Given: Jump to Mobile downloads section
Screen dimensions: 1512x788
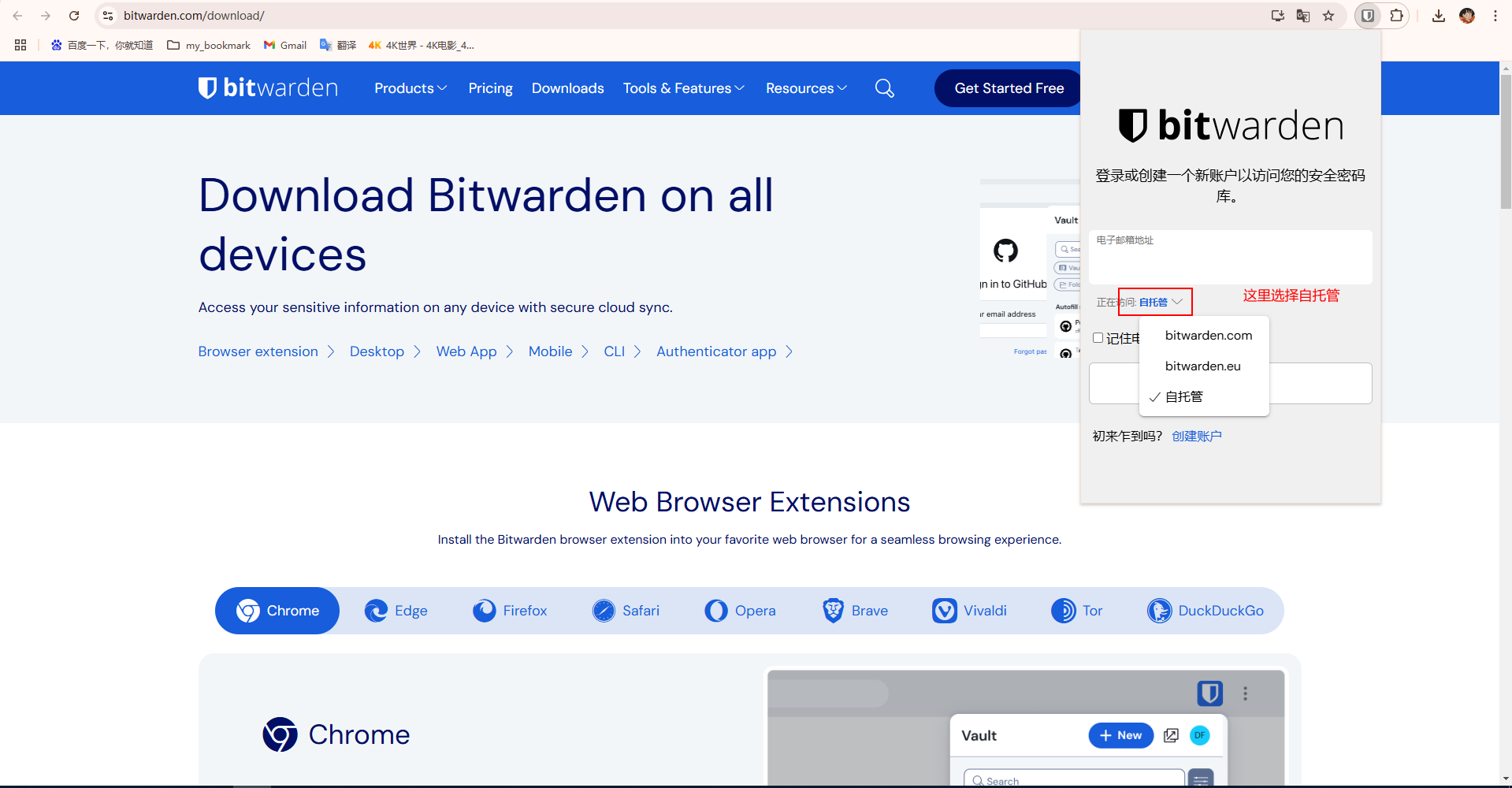Looking at the screenshot, I should point(559,351).
